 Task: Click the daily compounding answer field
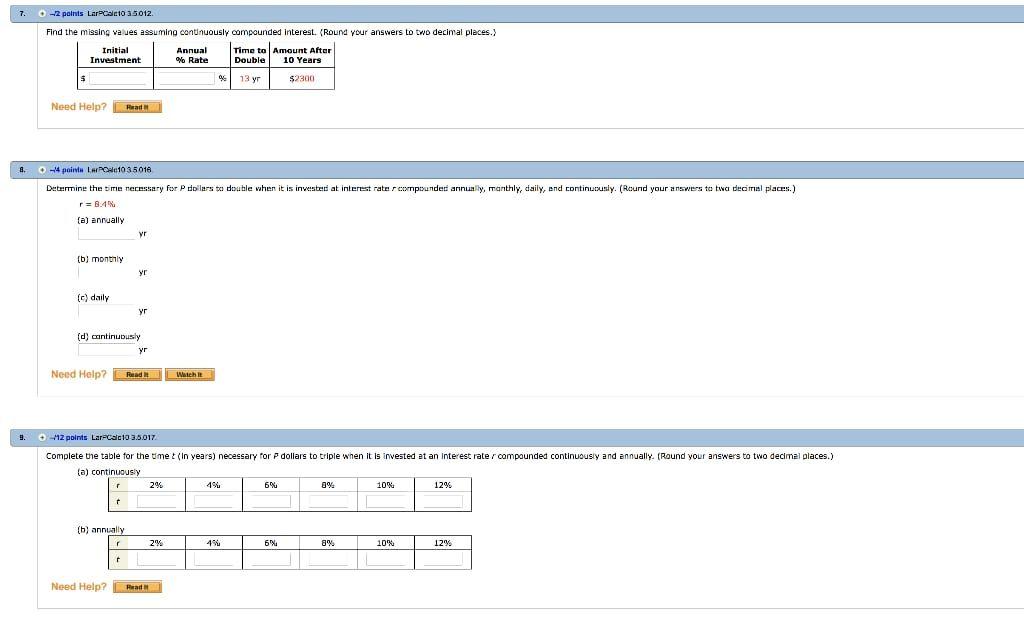107,311
